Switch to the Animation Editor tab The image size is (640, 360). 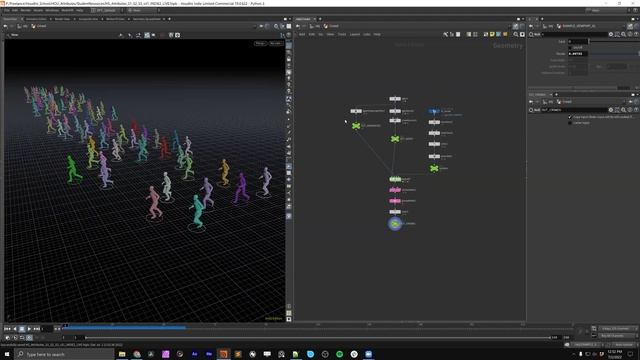click(x=36, y=19)
